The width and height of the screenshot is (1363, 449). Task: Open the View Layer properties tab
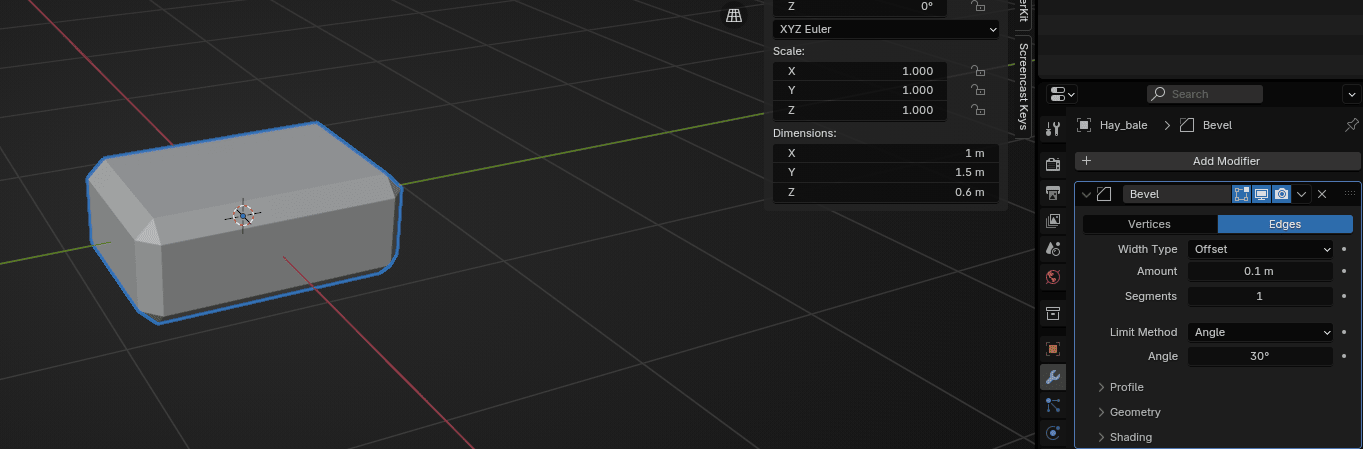click(x=1052, y=220)
